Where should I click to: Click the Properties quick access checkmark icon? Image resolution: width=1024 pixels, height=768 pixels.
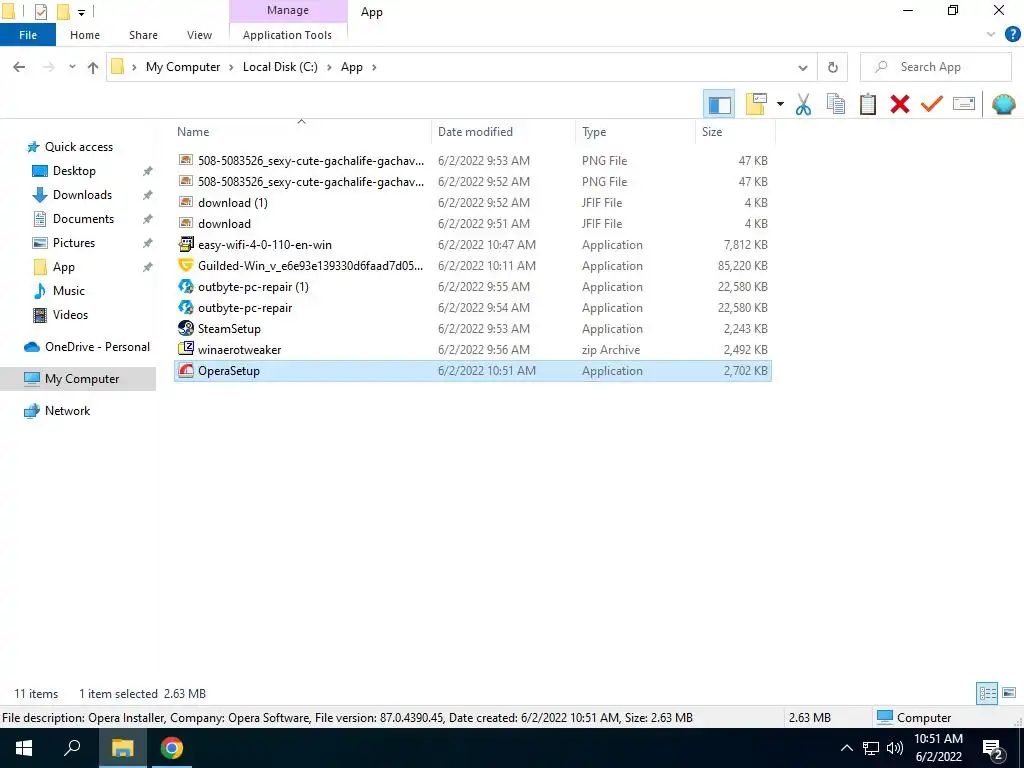tap(40, 12)
